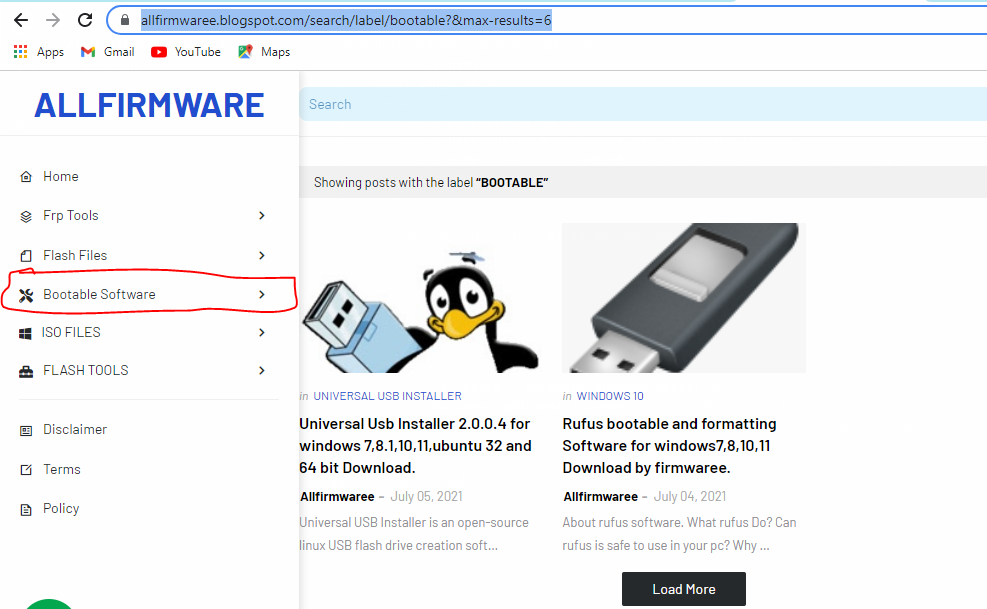Open the Maps bookmark icon
Image resolution: width=987 pixels, height=609 pixels.
245,52
